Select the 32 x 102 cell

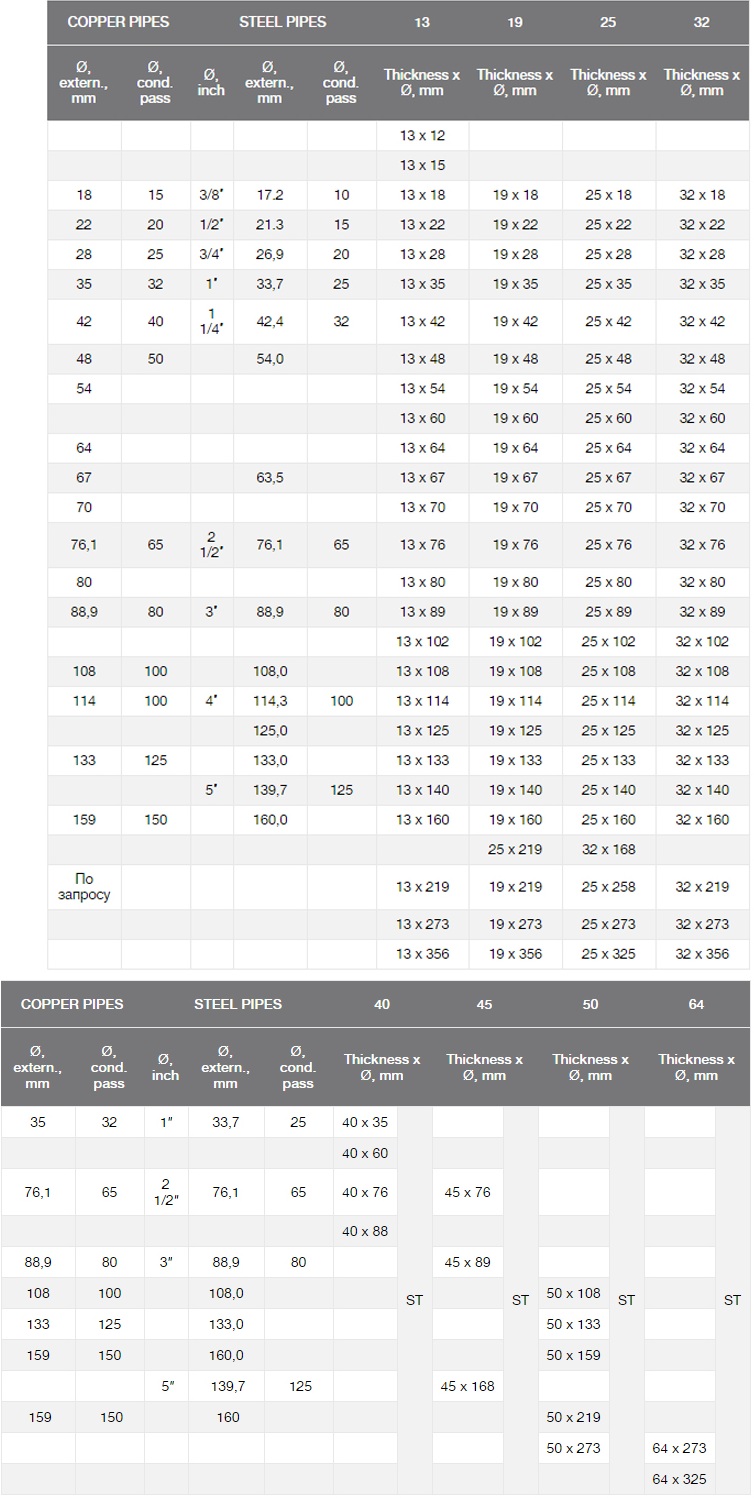click(702, 642)
